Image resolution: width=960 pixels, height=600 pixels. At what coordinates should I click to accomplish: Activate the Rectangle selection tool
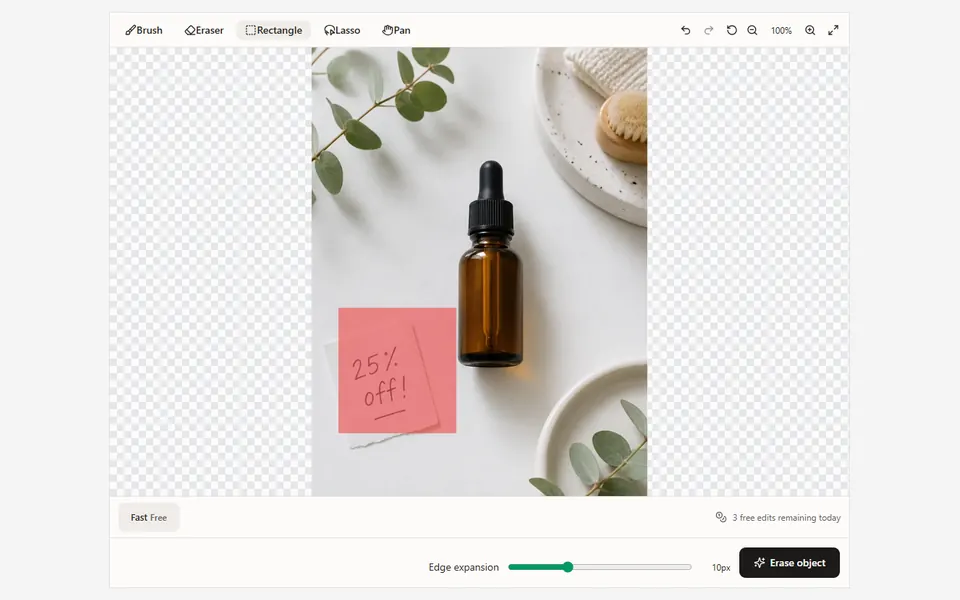pos(274,30)
